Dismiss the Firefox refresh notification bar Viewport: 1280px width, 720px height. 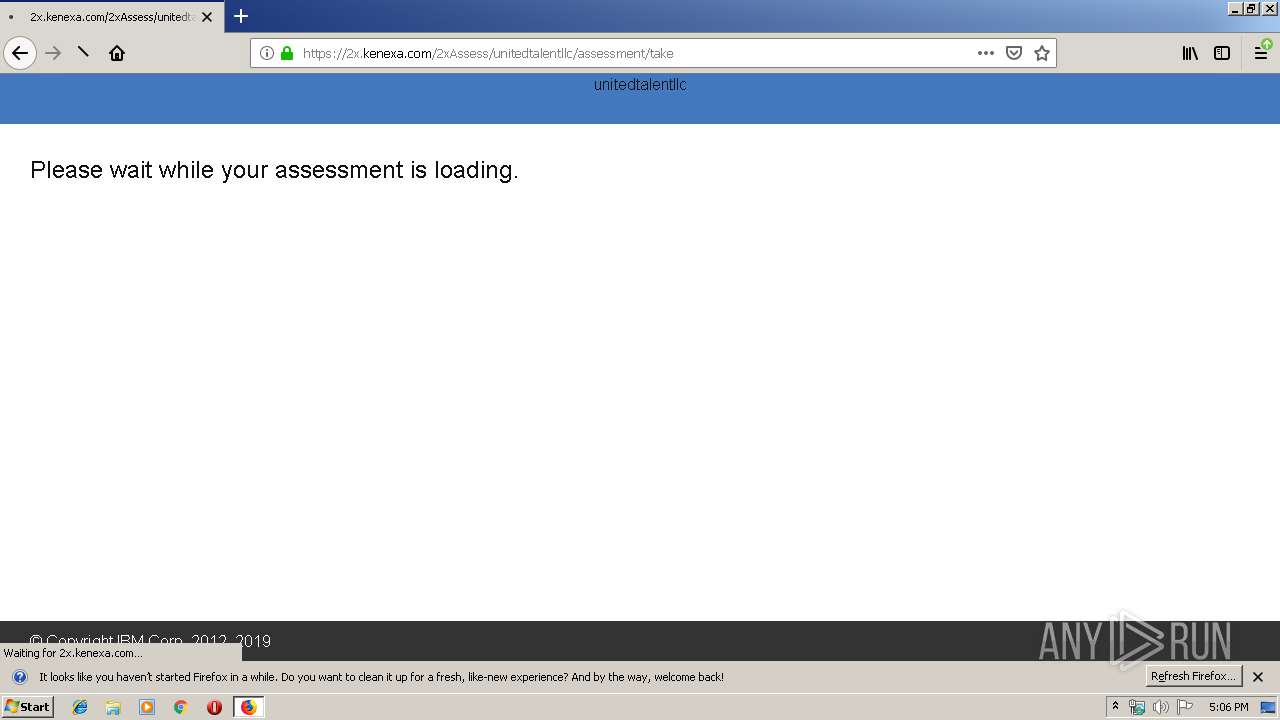click(x=1258, y=677)
